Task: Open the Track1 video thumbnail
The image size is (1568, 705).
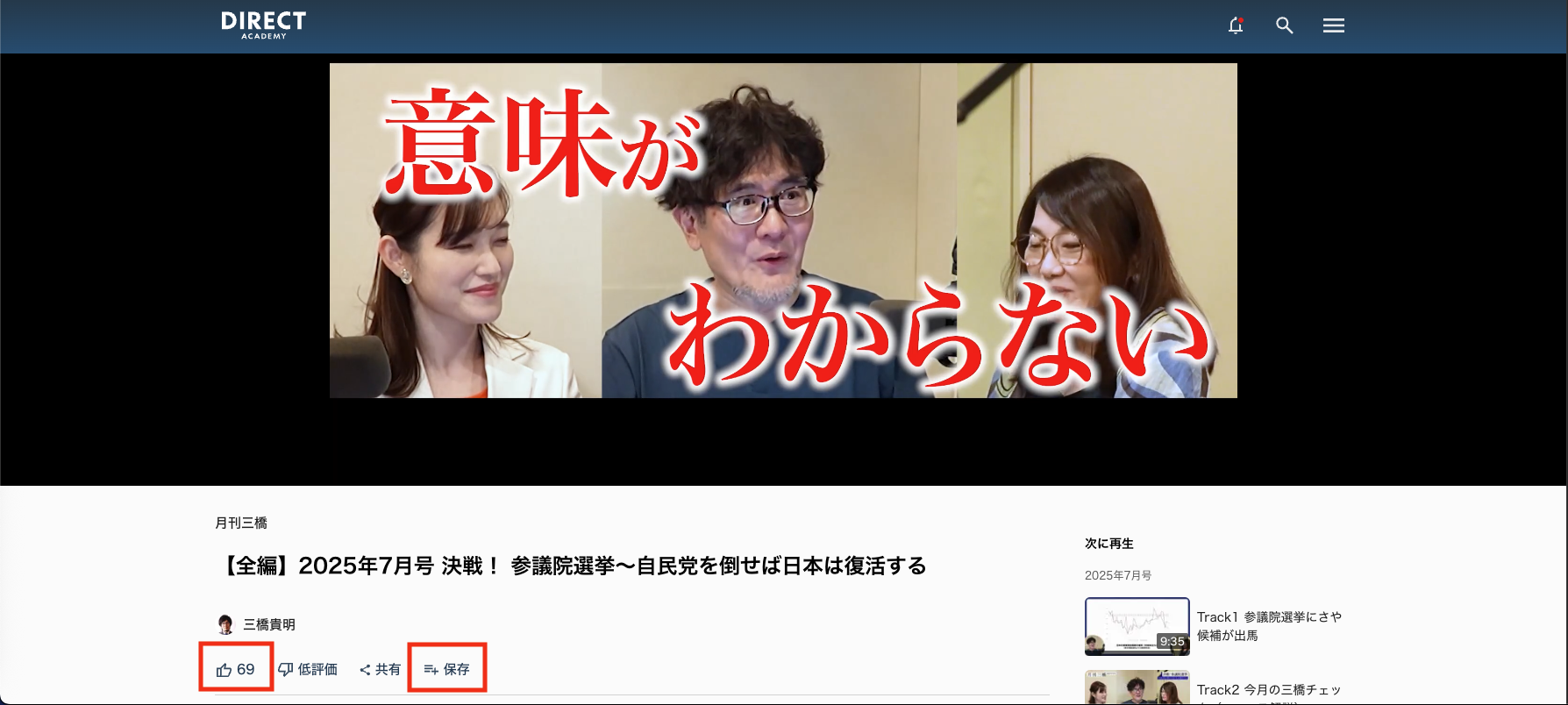Action: 1137,626
